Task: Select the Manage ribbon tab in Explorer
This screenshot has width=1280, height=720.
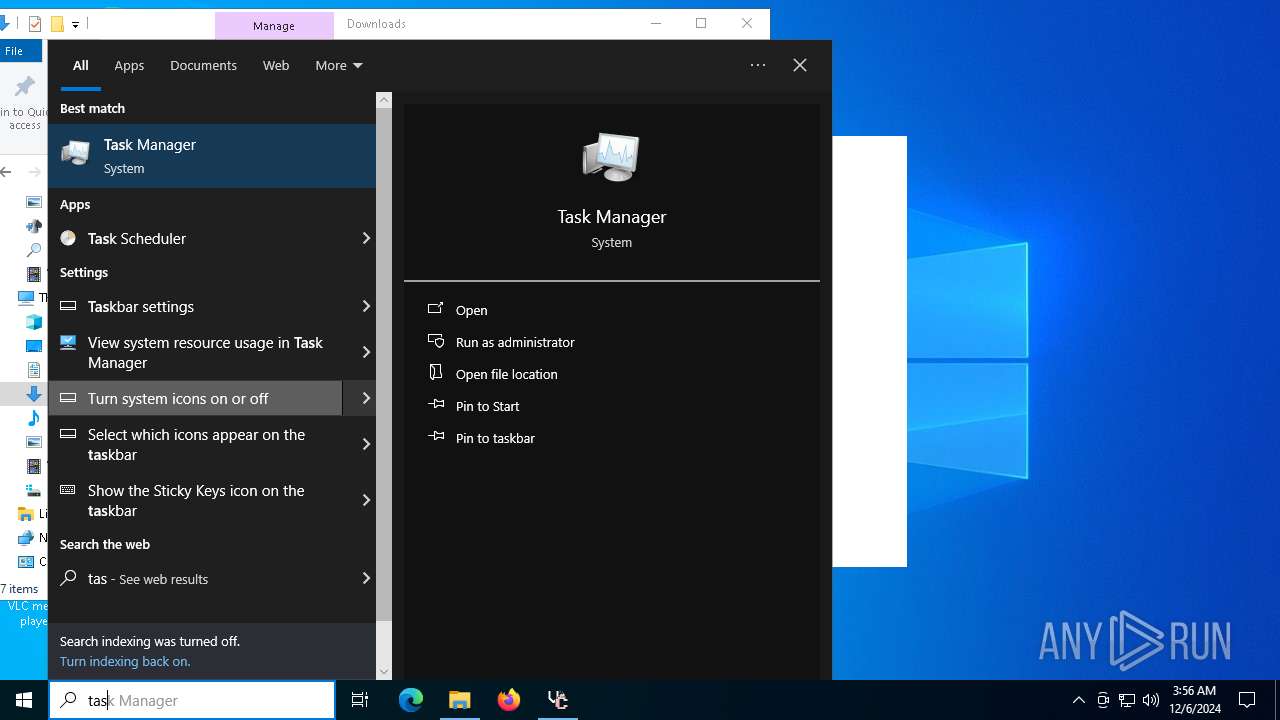Action: pyautogui.click(x=274, y=25)
